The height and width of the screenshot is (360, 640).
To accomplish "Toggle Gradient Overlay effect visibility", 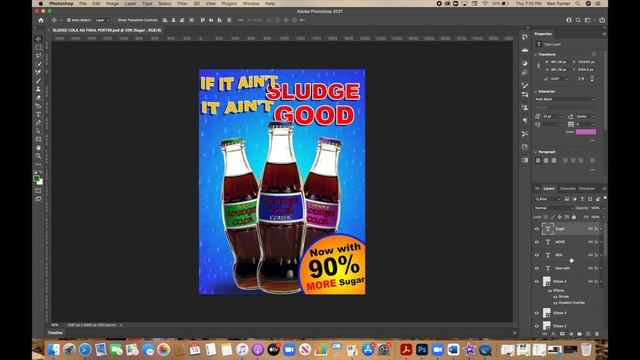I will [555, 302].
